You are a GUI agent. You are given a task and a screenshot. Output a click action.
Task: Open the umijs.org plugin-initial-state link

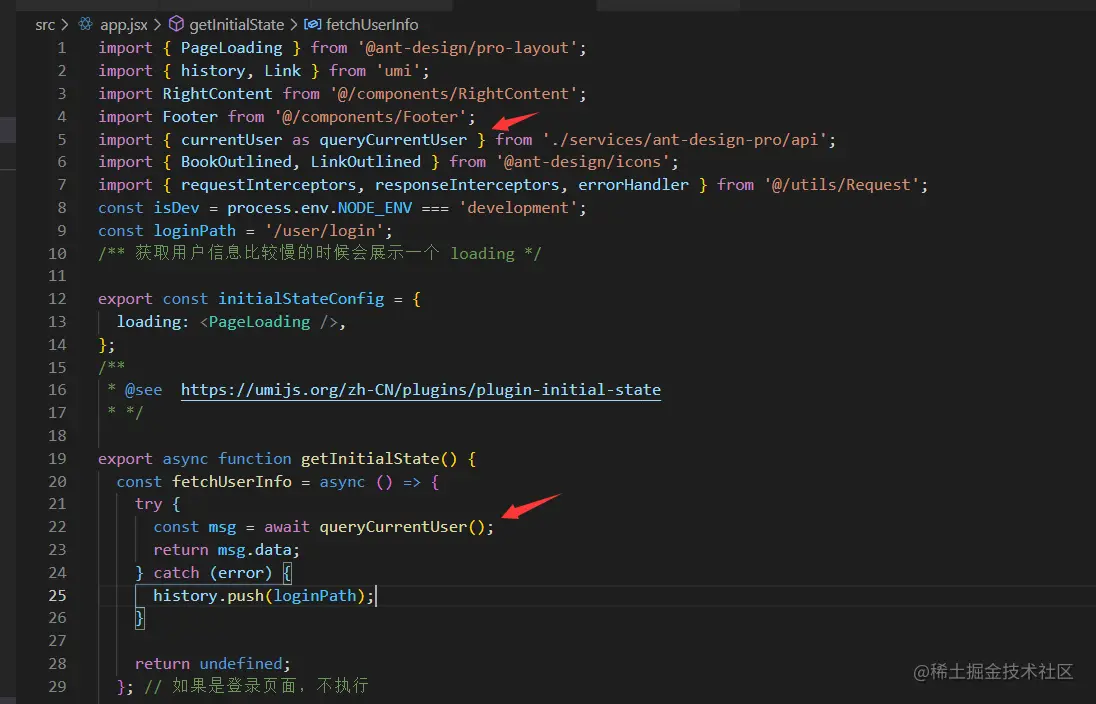click(421, 389)
